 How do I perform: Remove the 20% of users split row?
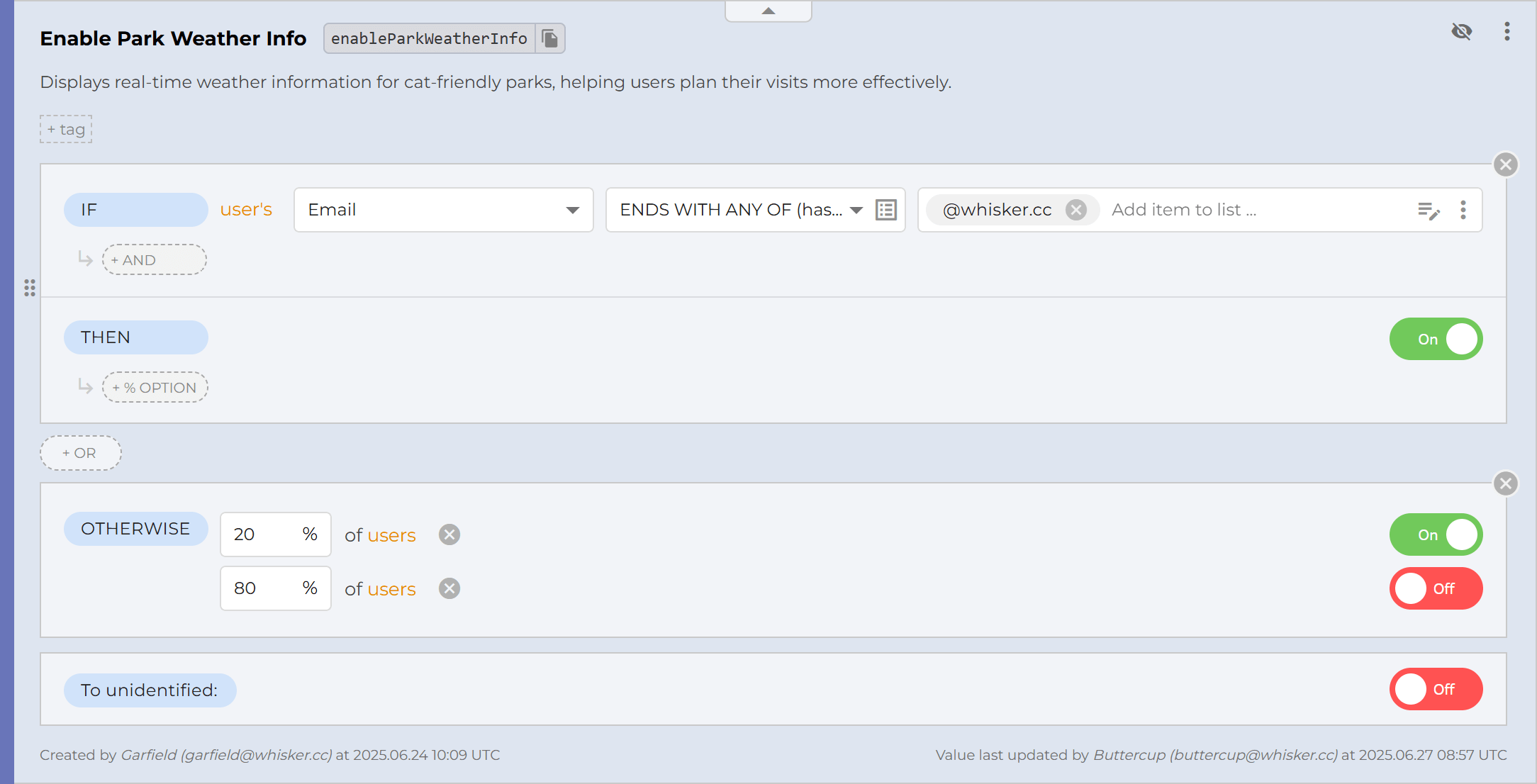click(448, 534)
